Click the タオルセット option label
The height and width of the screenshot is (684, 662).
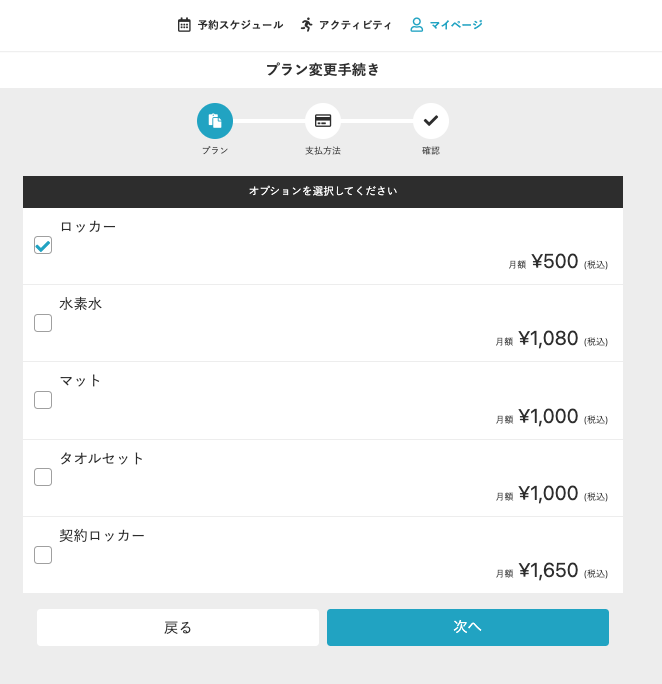pos(102,459)
